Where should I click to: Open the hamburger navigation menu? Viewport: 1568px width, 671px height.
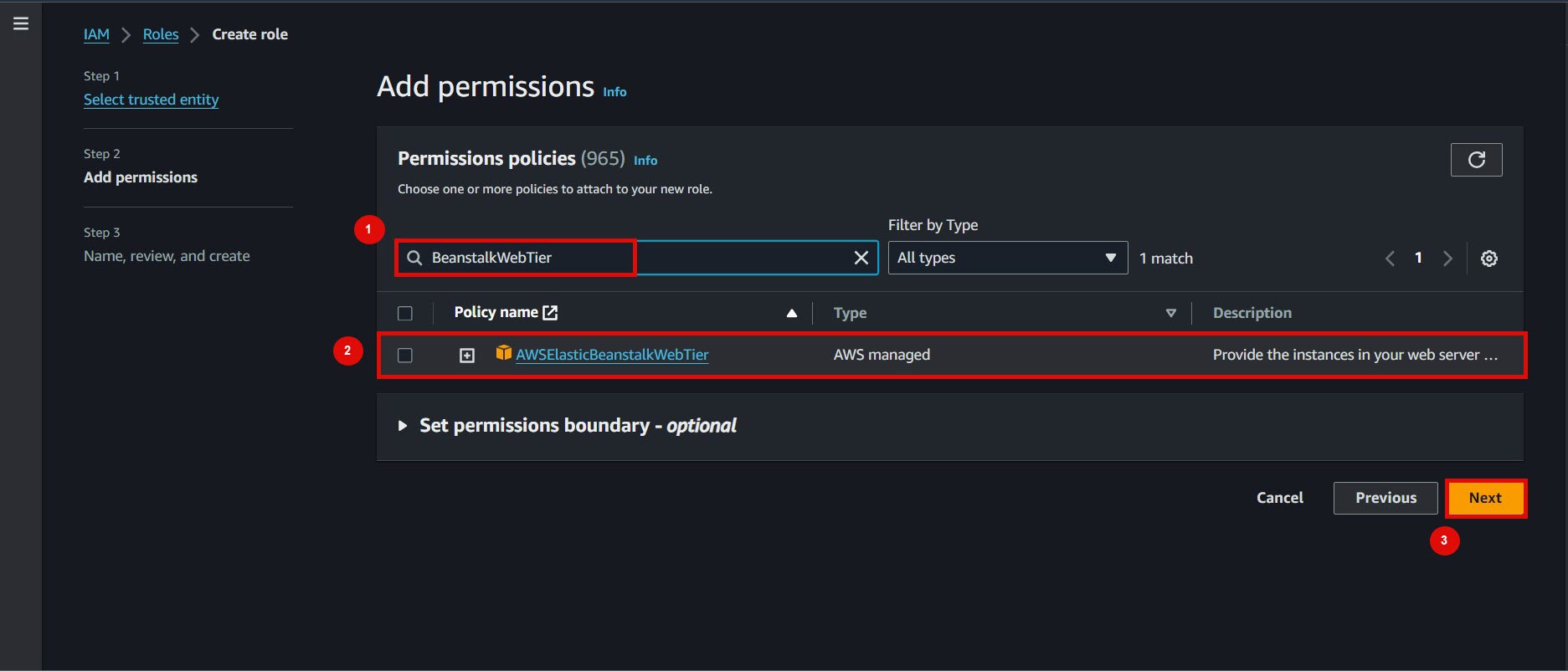[21, 23]
